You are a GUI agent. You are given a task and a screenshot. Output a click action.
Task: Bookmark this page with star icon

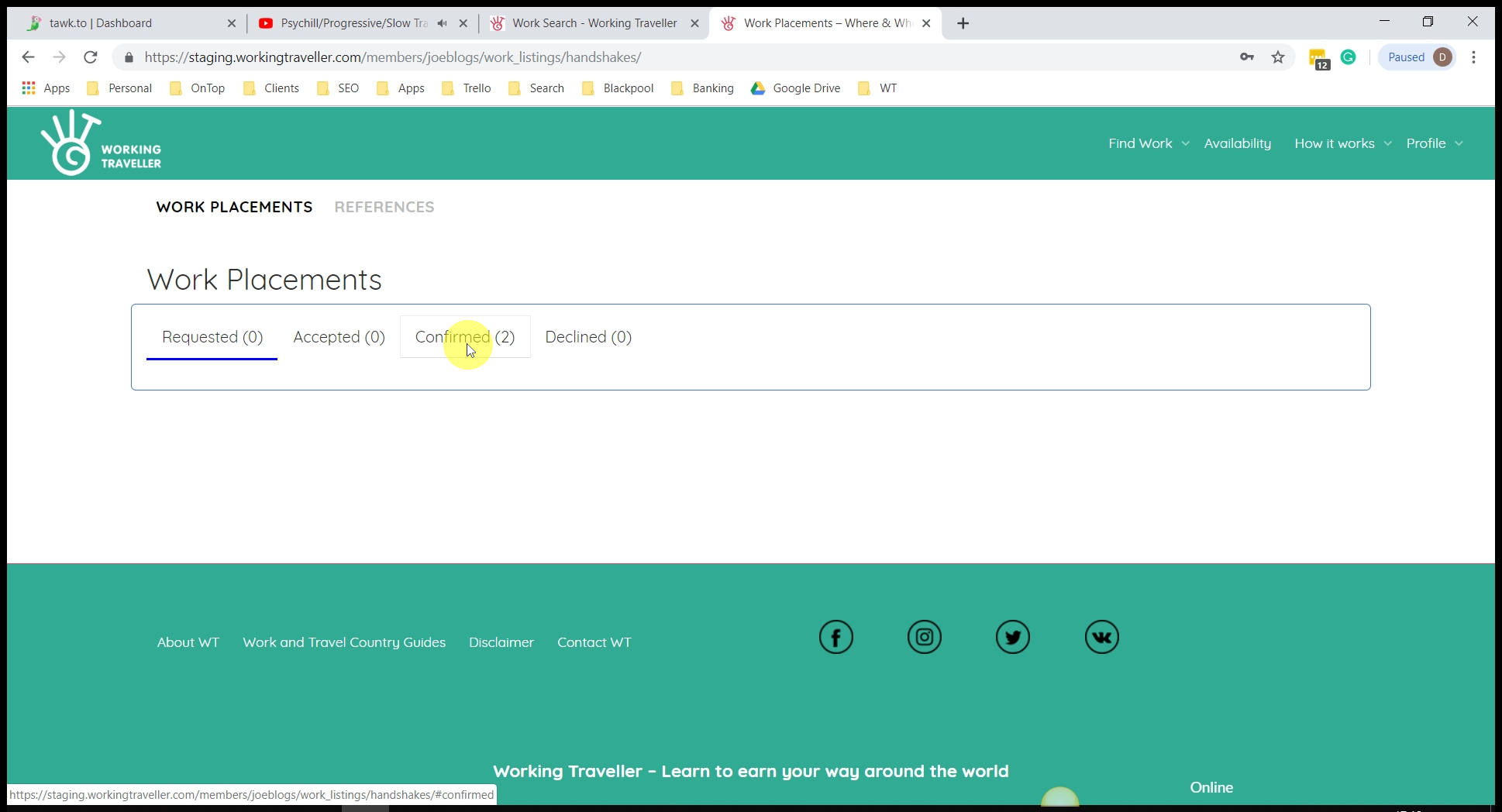tap(1278, 57)
